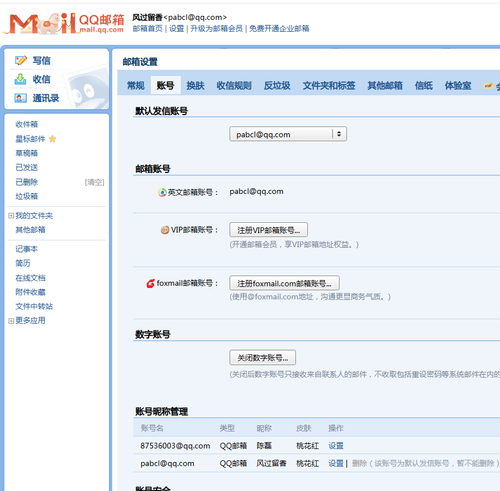Image resolution: width=500 pixels, height=491 pixels.
Task: Click the 设置 link in header
Action: click(176, 29)
